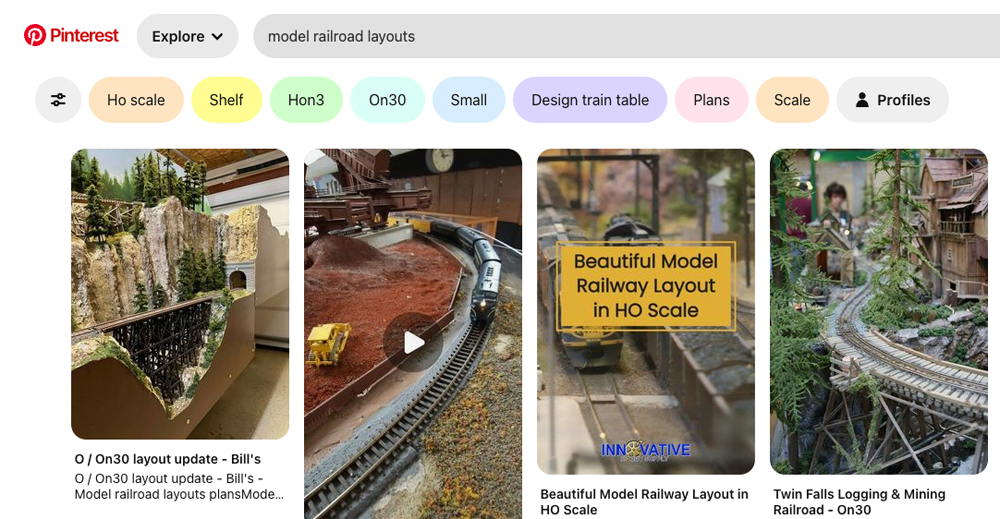Select the Ho scale filter chip
The width and height of the screenshot is (1000, 519).
[136, 100]
